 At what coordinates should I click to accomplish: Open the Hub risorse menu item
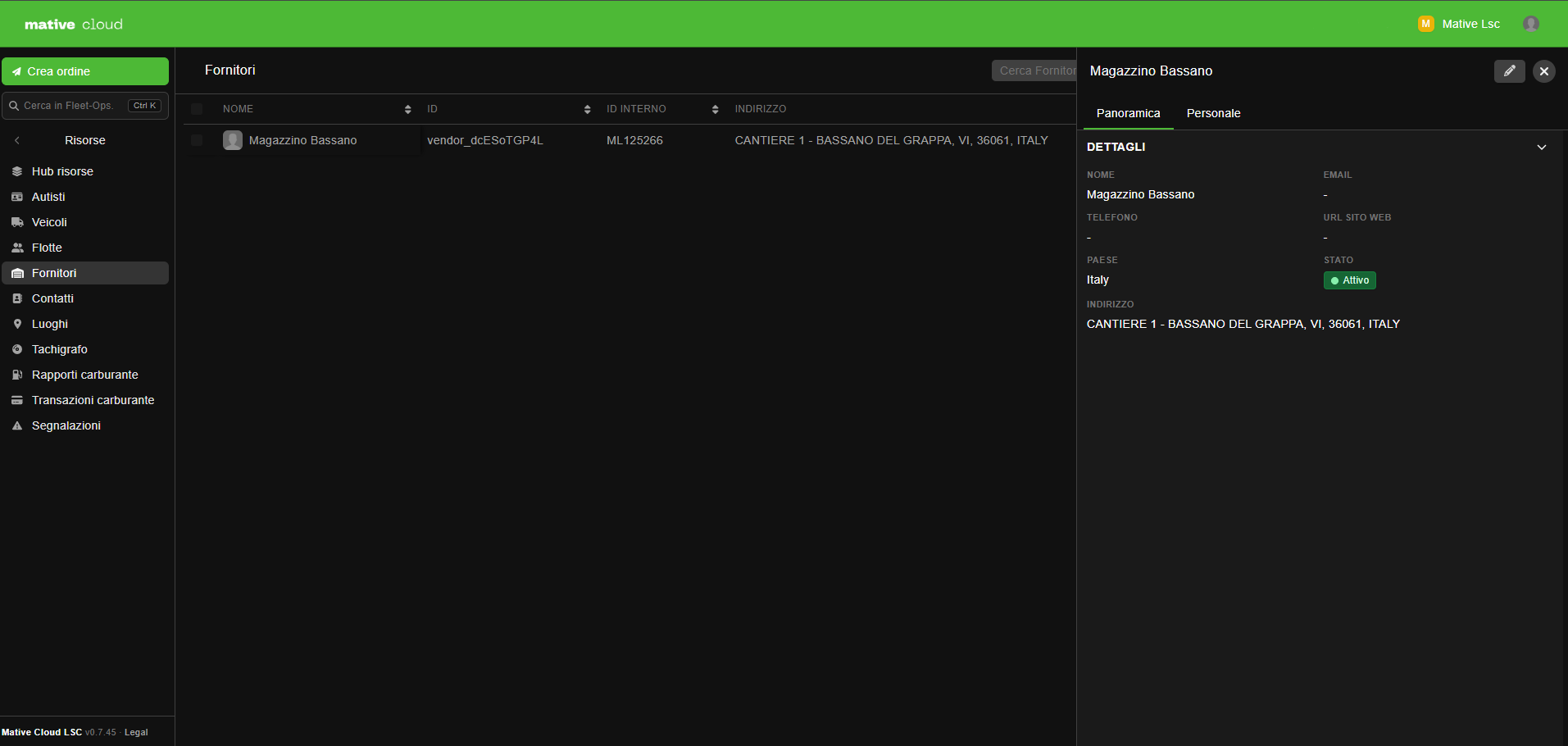click(x=85, y=171)
